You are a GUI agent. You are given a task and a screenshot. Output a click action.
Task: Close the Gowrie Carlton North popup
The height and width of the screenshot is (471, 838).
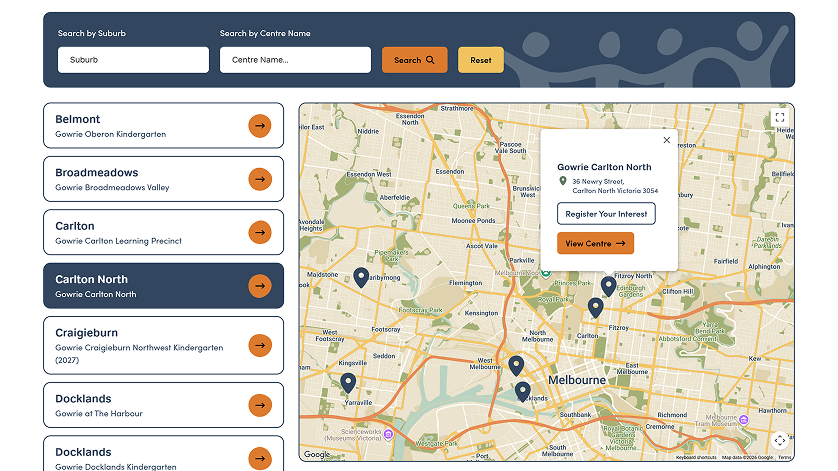pos(666,140)
